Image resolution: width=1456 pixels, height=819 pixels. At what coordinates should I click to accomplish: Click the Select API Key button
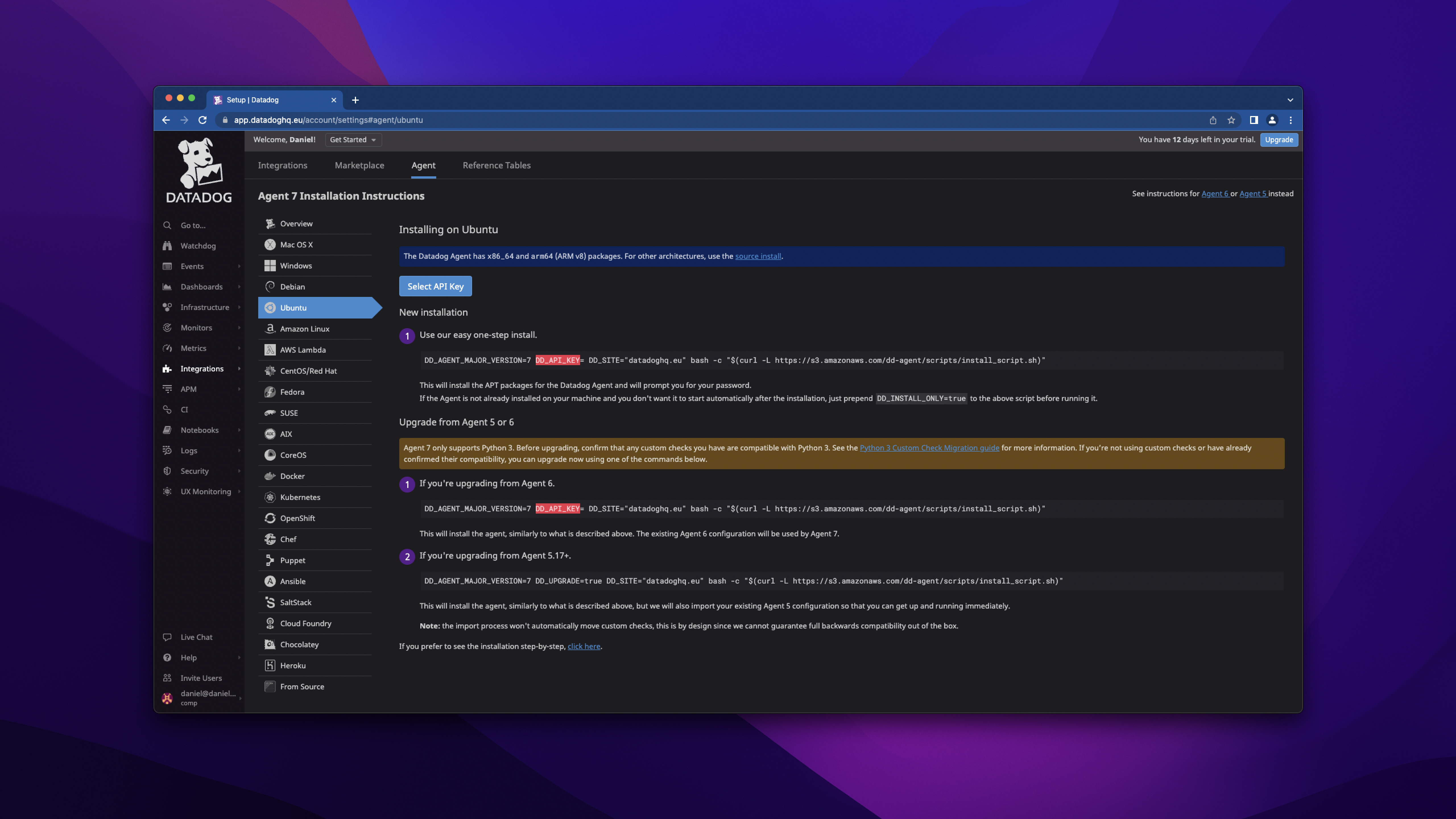pyautogui.click(x=435, y=286)
